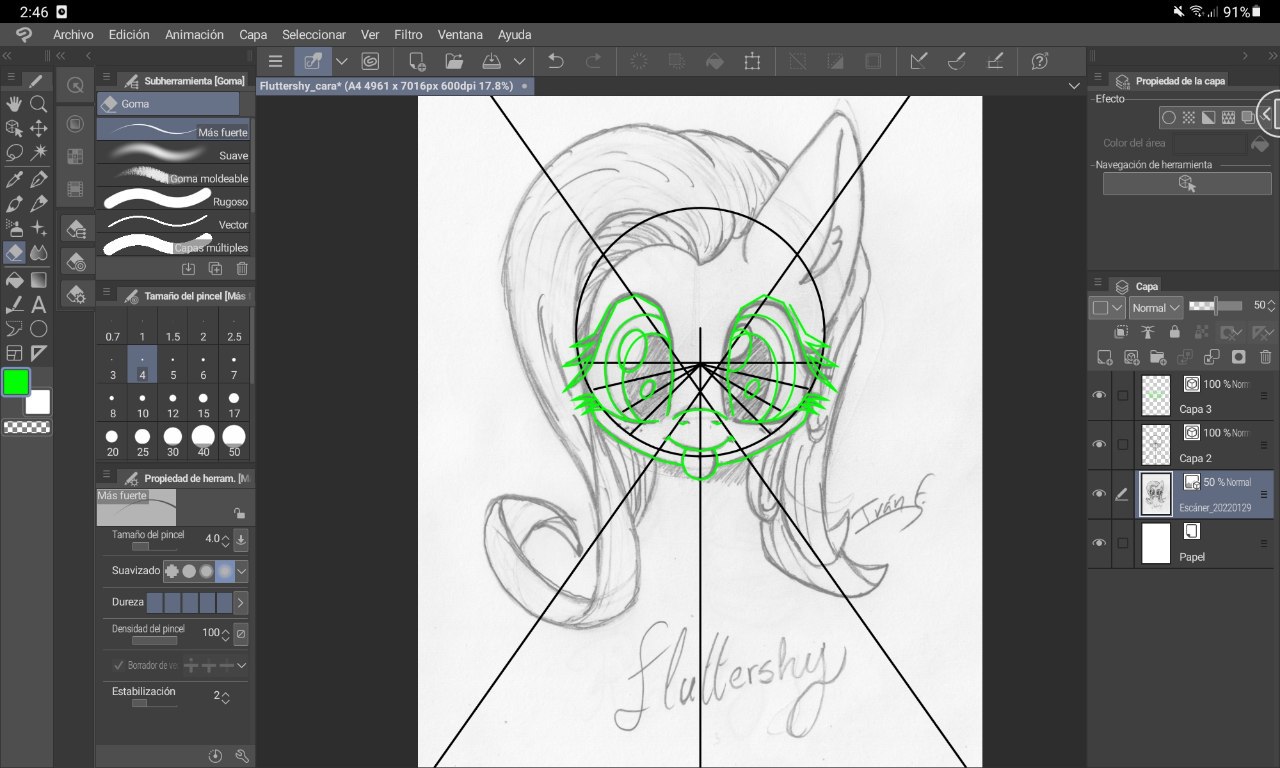Hide the Capa 2 layer
This screenshot has height=768, width=1280.
(1099, 444)
